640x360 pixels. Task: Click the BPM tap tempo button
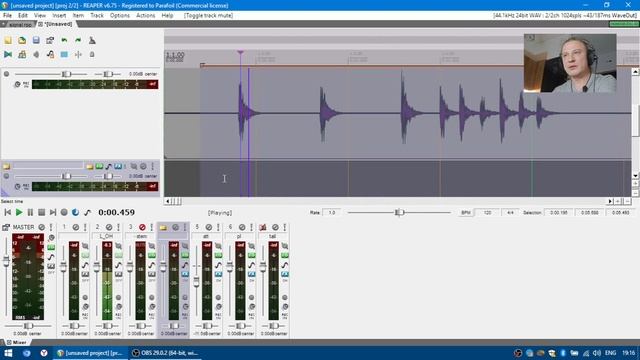[x=466, y=213]
